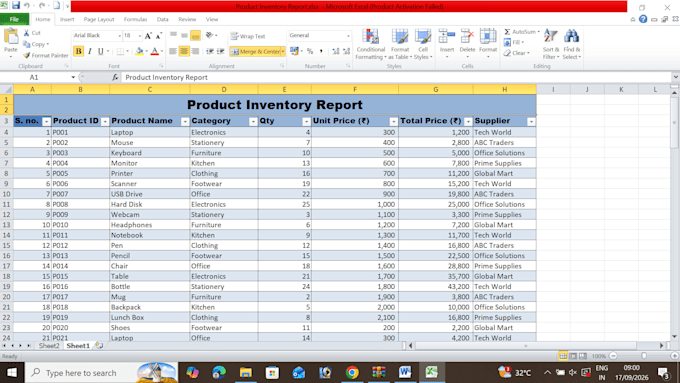Viewport: 680px width, 383px height.
Task: Activate the Format Painter brush
Action: click(46, 56)
